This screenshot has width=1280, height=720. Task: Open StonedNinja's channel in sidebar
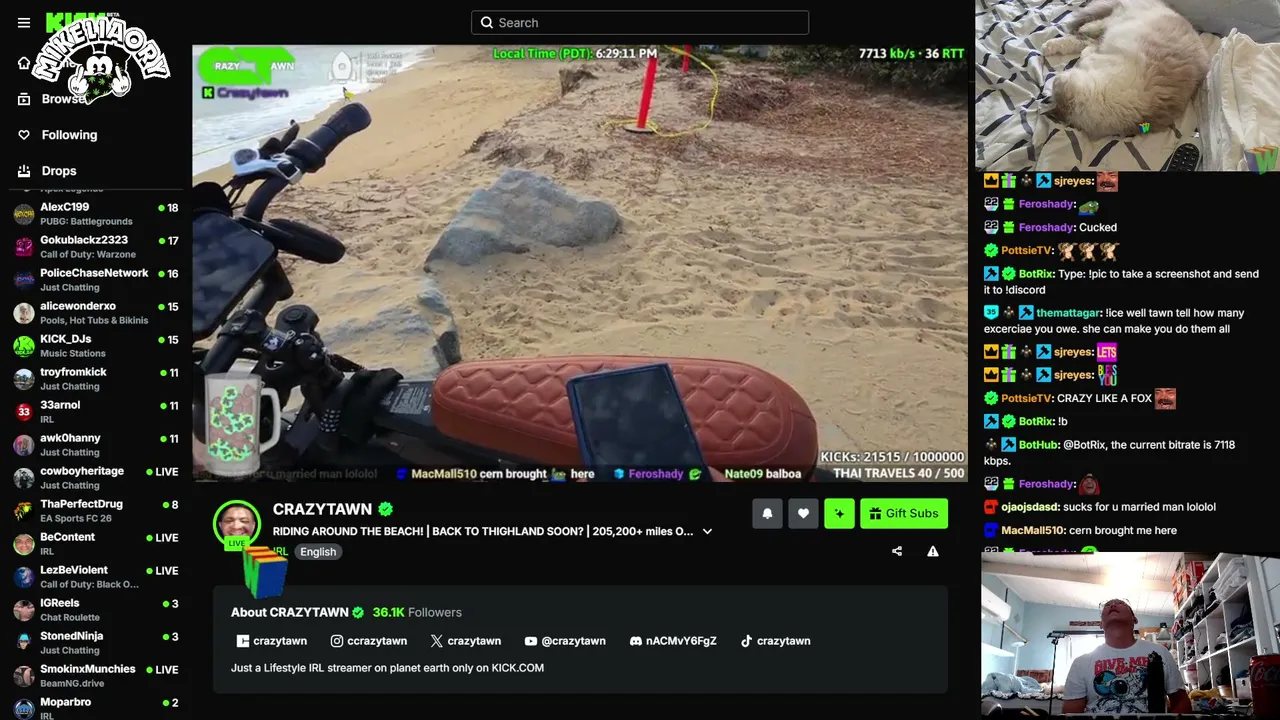pos(96,642)
